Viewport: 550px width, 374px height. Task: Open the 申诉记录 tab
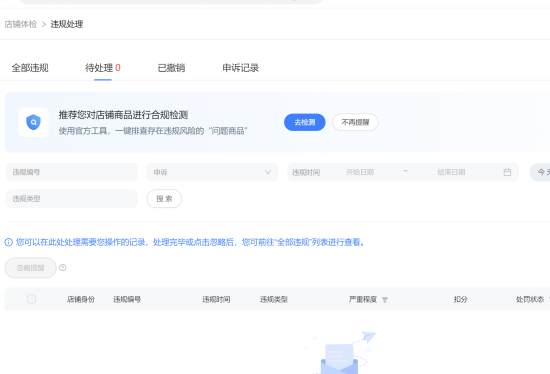pos(241,68)
